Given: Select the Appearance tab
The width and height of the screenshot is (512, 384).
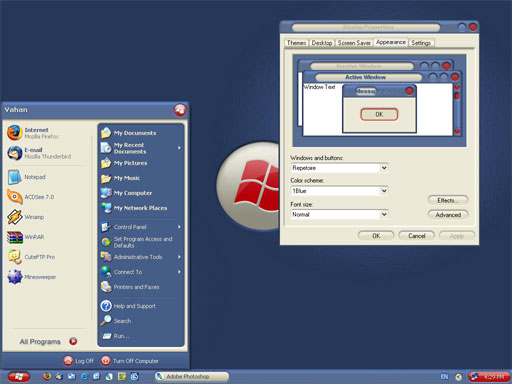Looking at the screenshot, I should (391, 42).
